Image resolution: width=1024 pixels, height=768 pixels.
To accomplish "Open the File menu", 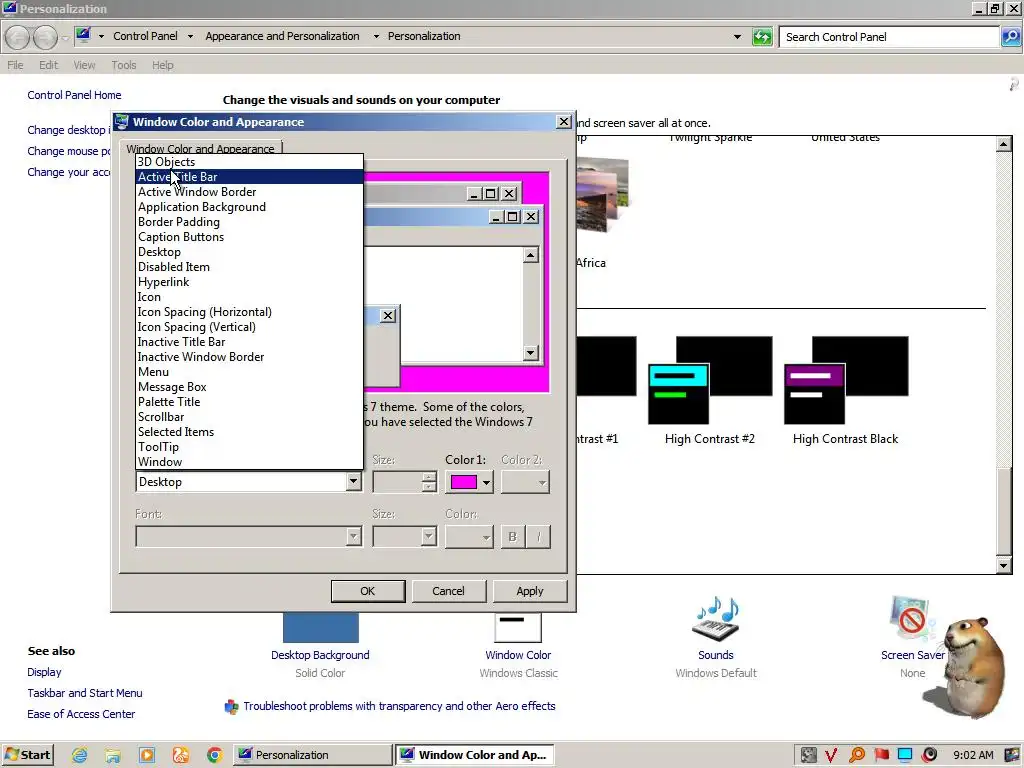I will 15,65.
